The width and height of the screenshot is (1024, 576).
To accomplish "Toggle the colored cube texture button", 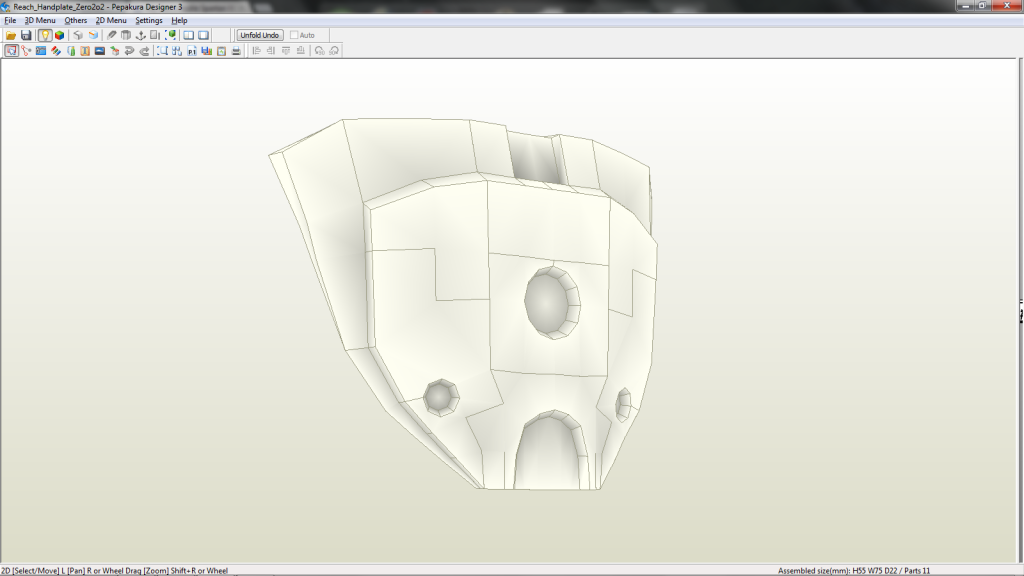I will click(59, 35).
